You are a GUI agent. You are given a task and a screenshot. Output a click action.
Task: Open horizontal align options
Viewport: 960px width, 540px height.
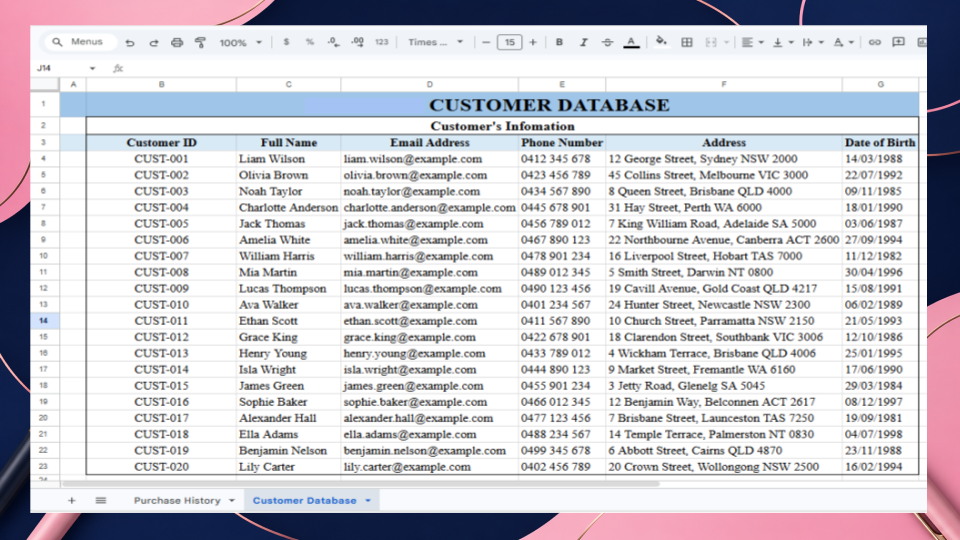tap(752, 42)
